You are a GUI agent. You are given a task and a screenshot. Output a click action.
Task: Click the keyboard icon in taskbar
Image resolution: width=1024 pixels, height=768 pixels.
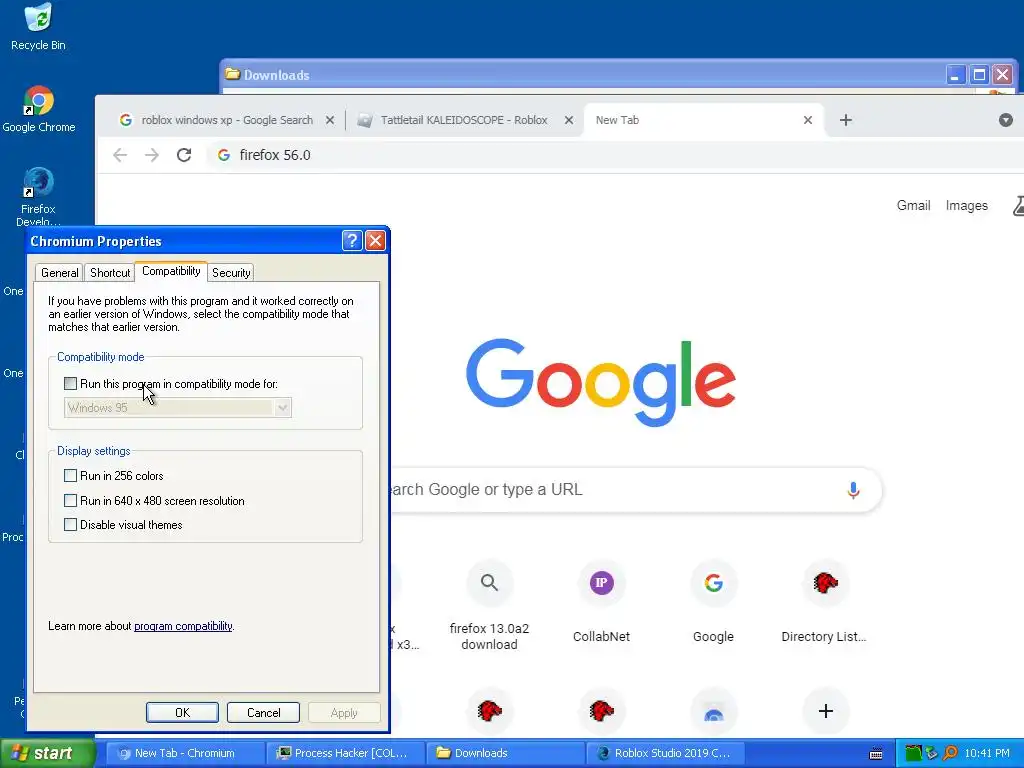(x=876, y=754)
